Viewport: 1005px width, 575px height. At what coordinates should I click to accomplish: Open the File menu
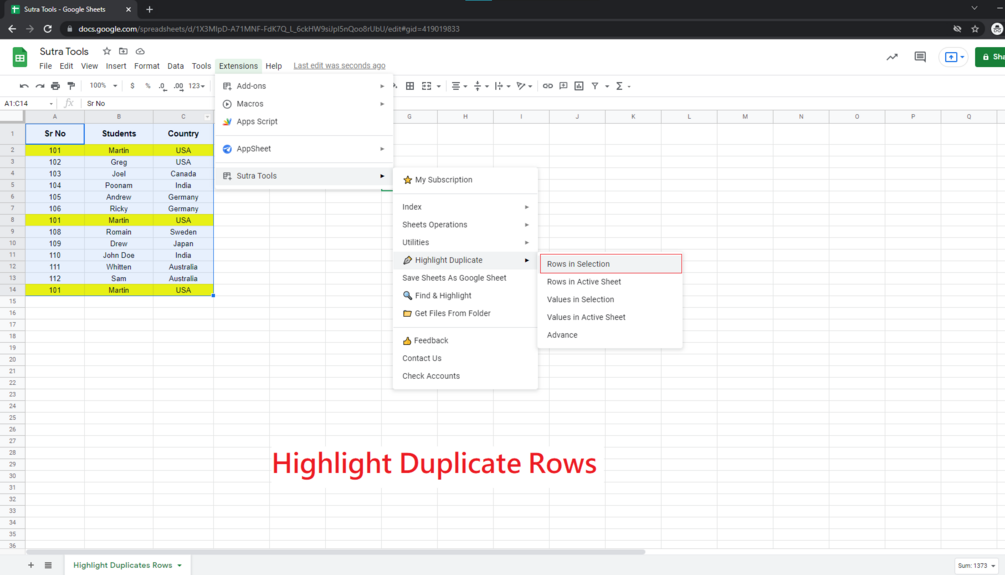click(46, 66)
